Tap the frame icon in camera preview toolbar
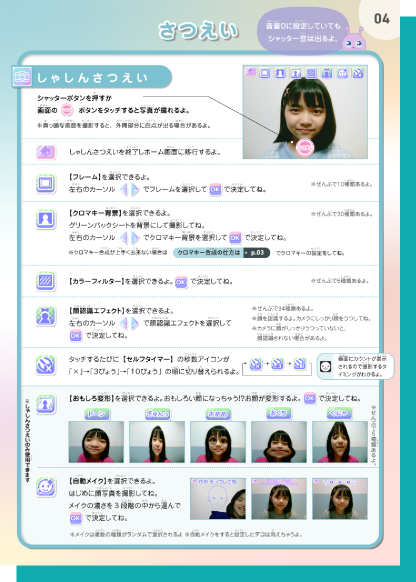The height and width of the screenshot is (582, 416). (264, 73)
